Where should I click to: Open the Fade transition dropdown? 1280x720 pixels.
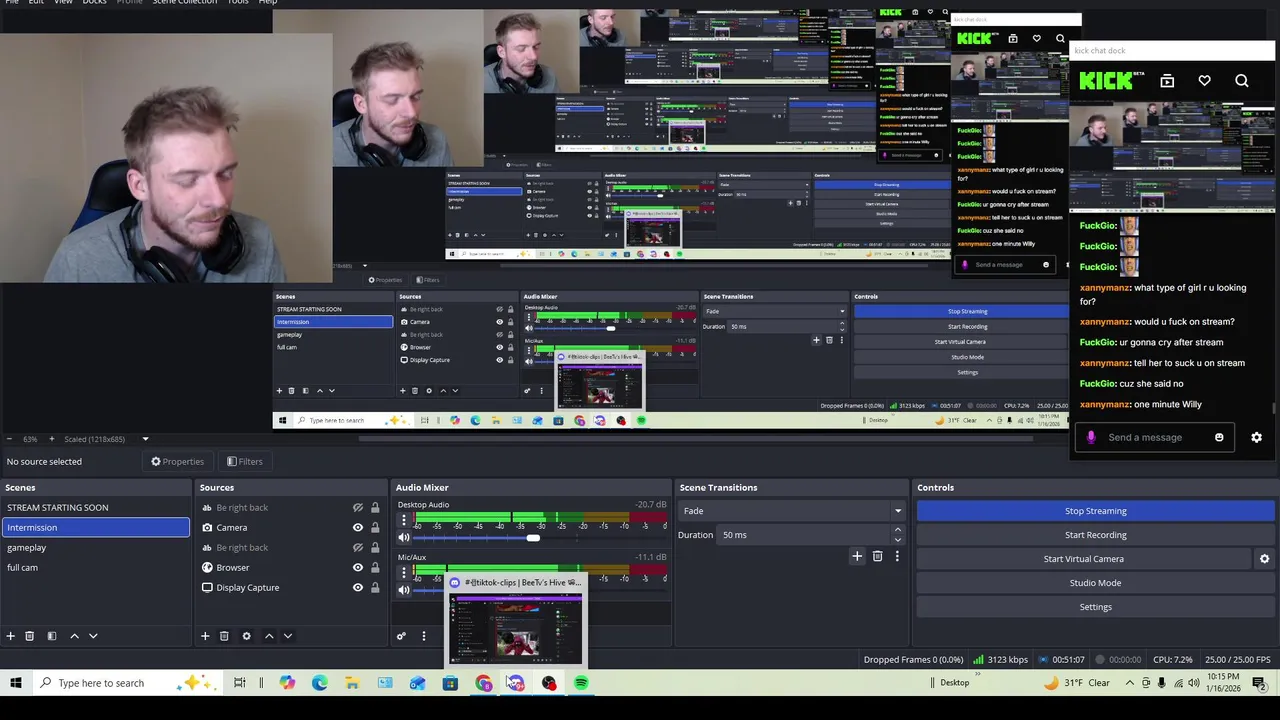point(791,511)
